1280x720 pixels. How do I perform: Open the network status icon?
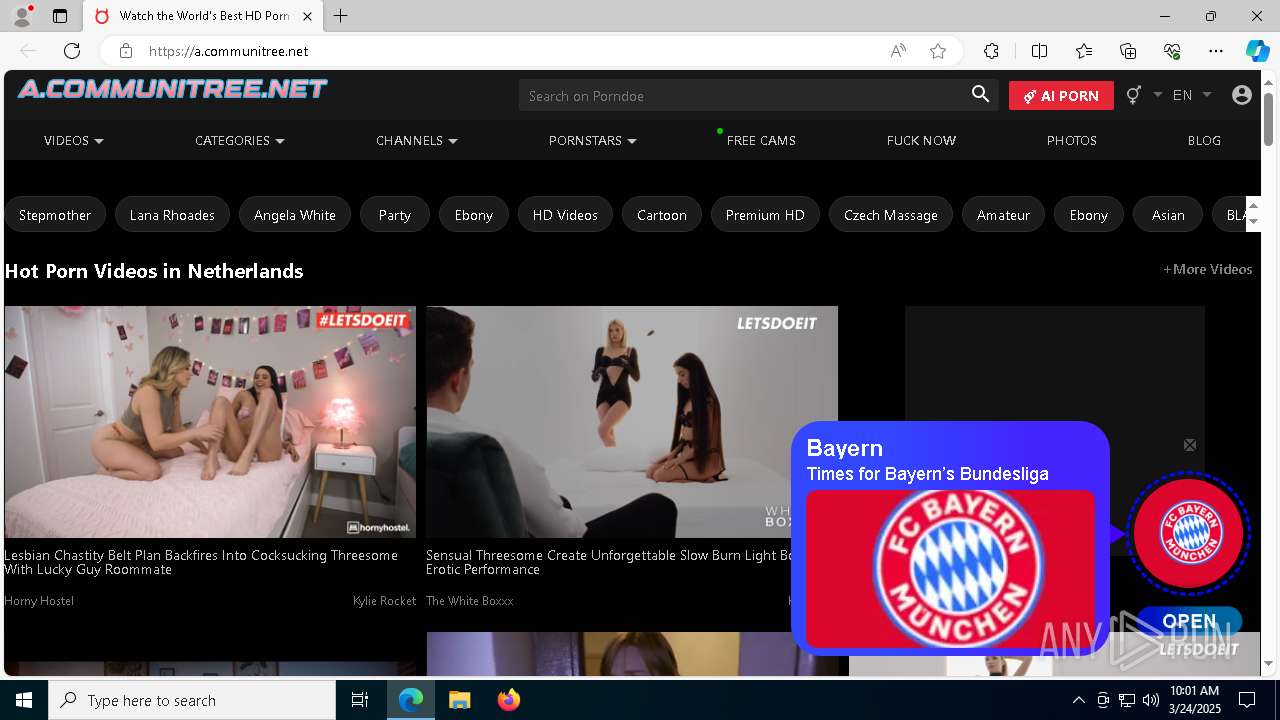(x=1126, y=700)
